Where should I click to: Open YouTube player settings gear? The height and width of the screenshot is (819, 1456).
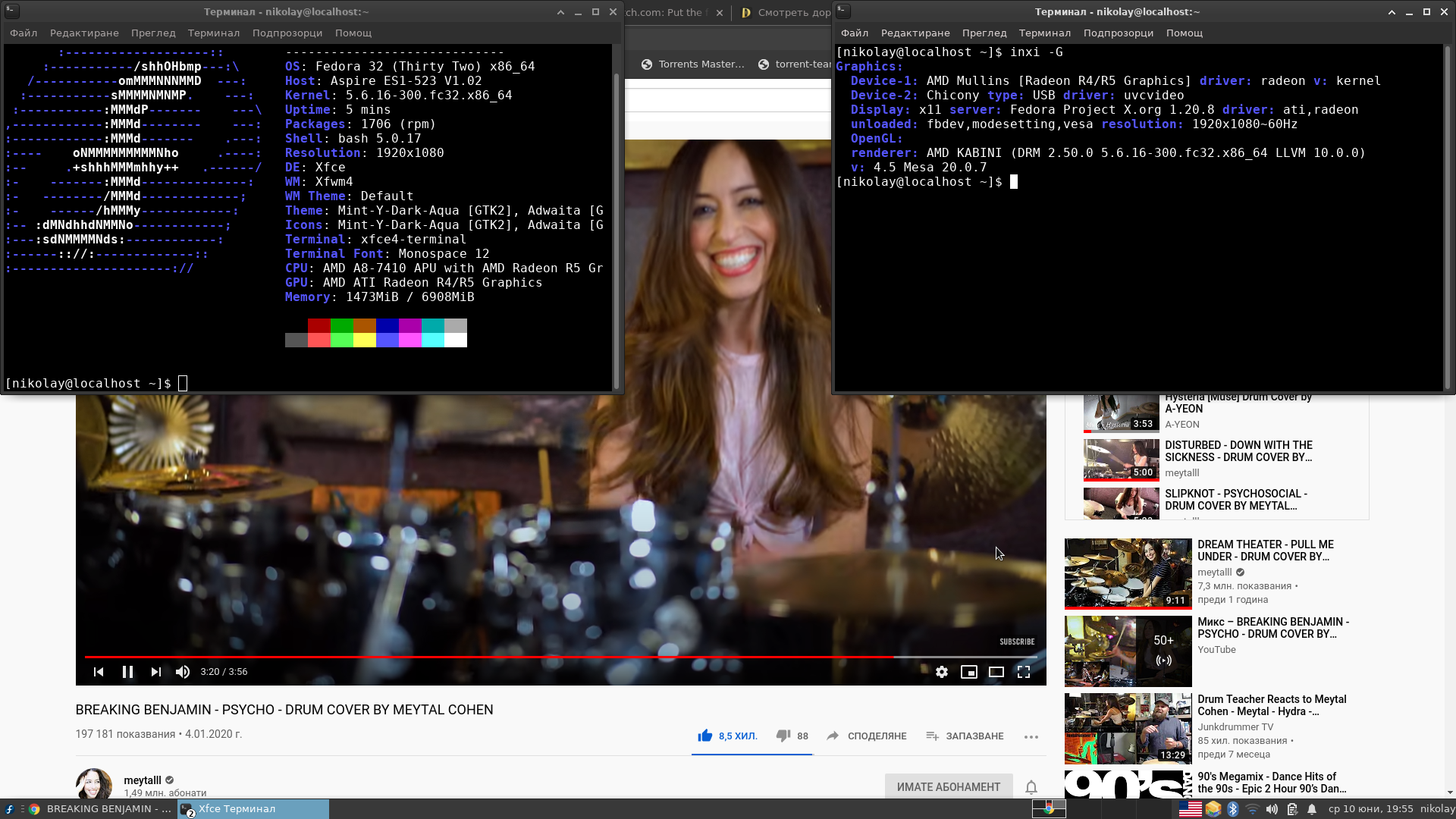point(941,672)
